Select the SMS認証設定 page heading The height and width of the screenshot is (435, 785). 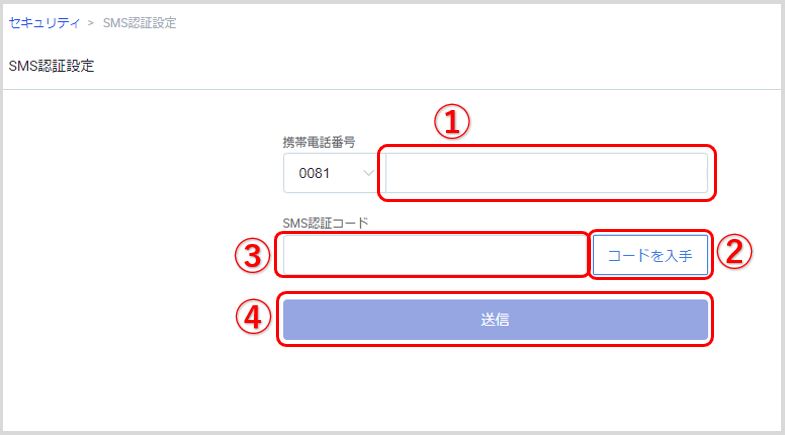[51, 66]
